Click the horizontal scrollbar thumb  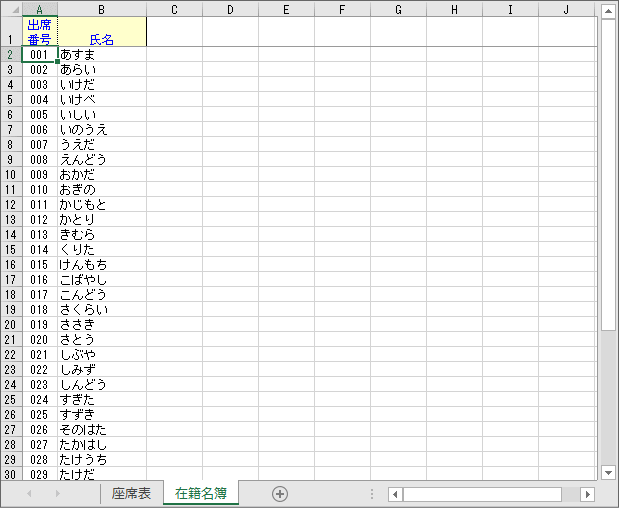482,494
